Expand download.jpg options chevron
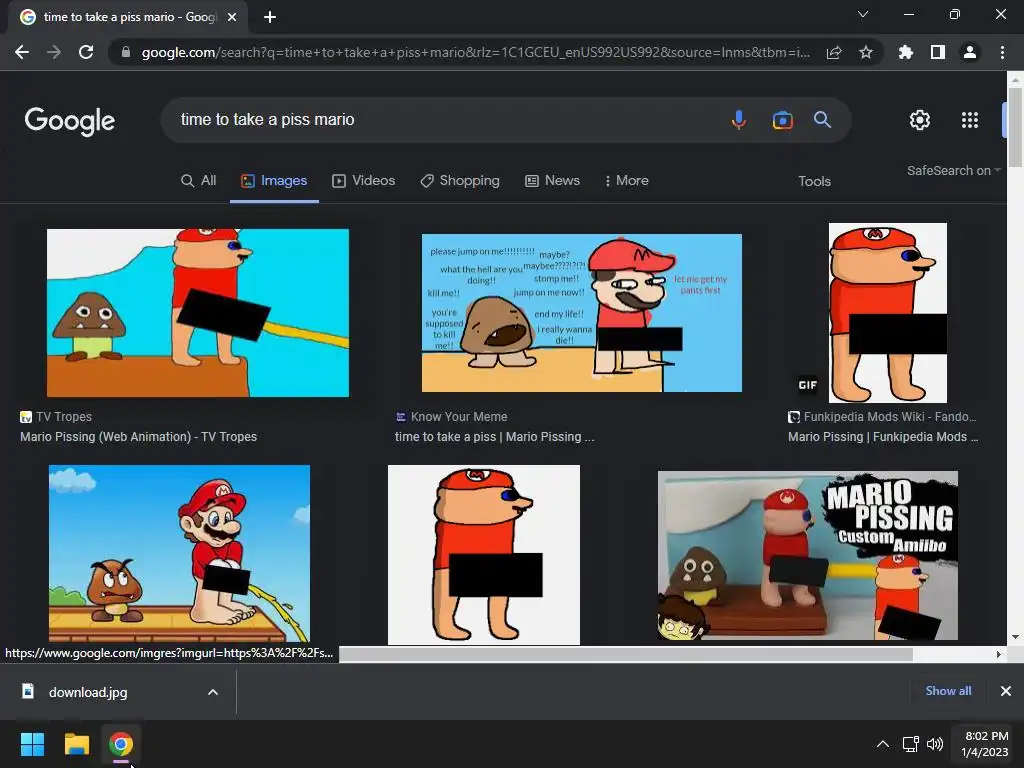 click(x=213, y=692)
